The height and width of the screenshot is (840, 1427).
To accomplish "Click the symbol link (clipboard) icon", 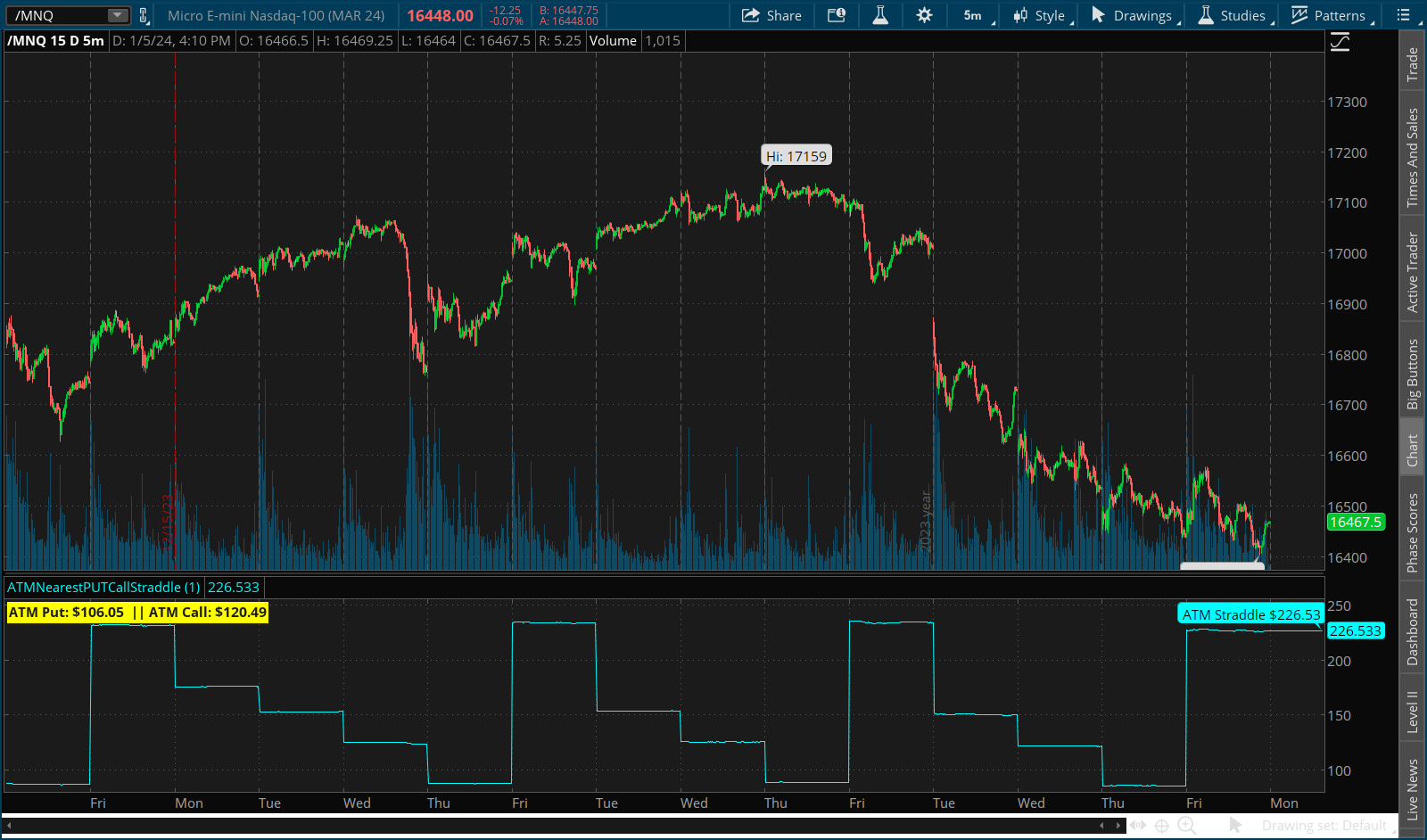I will [143, 15].
